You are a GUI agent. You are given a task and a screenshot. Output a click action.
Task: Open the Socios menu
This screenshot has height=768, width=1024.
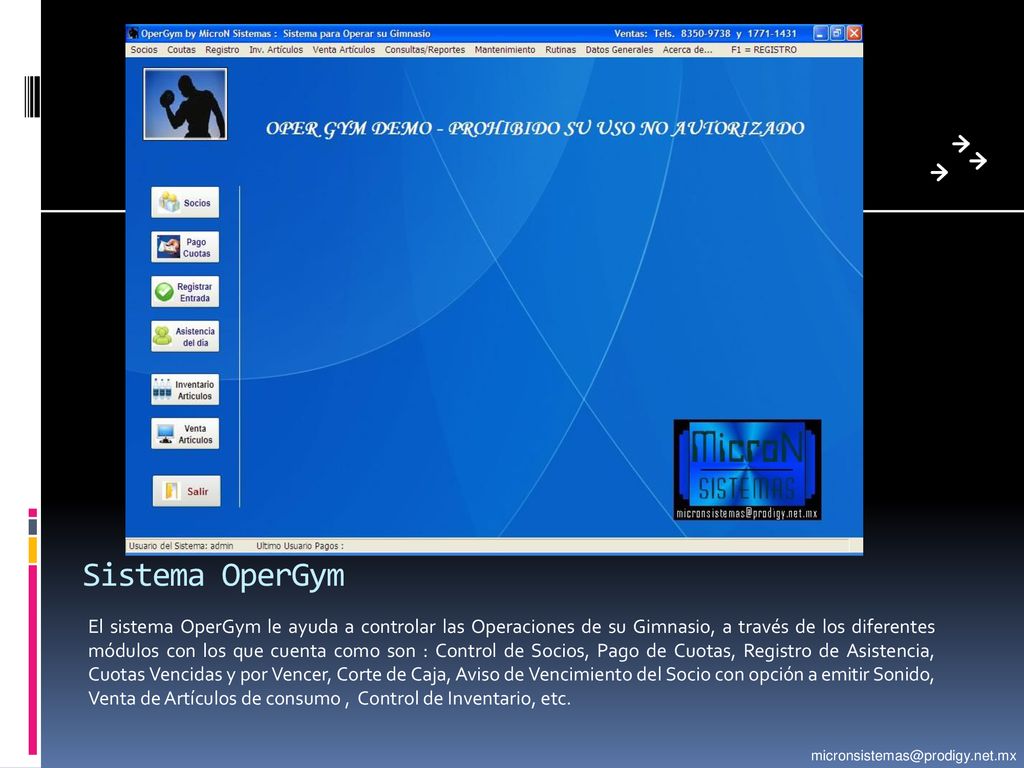(x=144, y=50)
